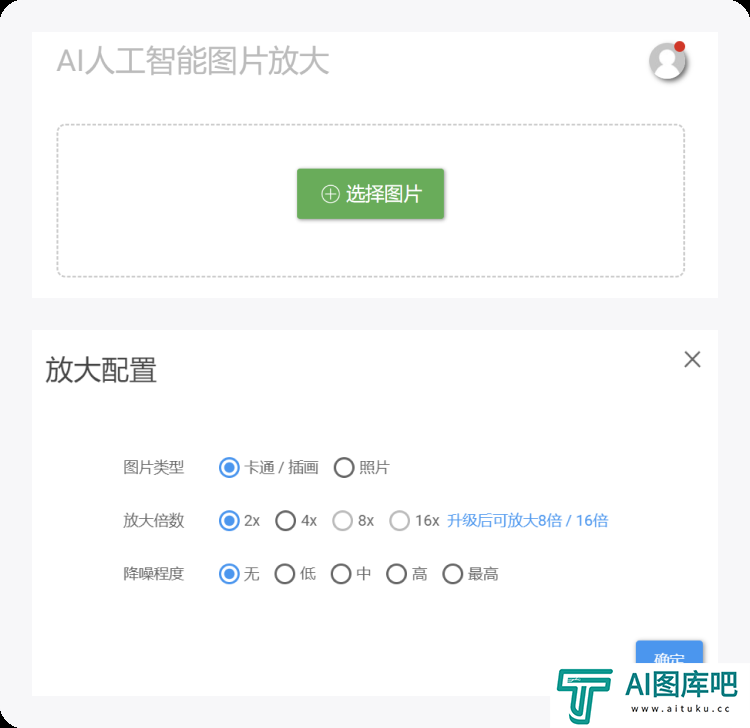This screenshot has width=750, height=728.
Task: Click the dashed image drop area
Action: point(371,200)
